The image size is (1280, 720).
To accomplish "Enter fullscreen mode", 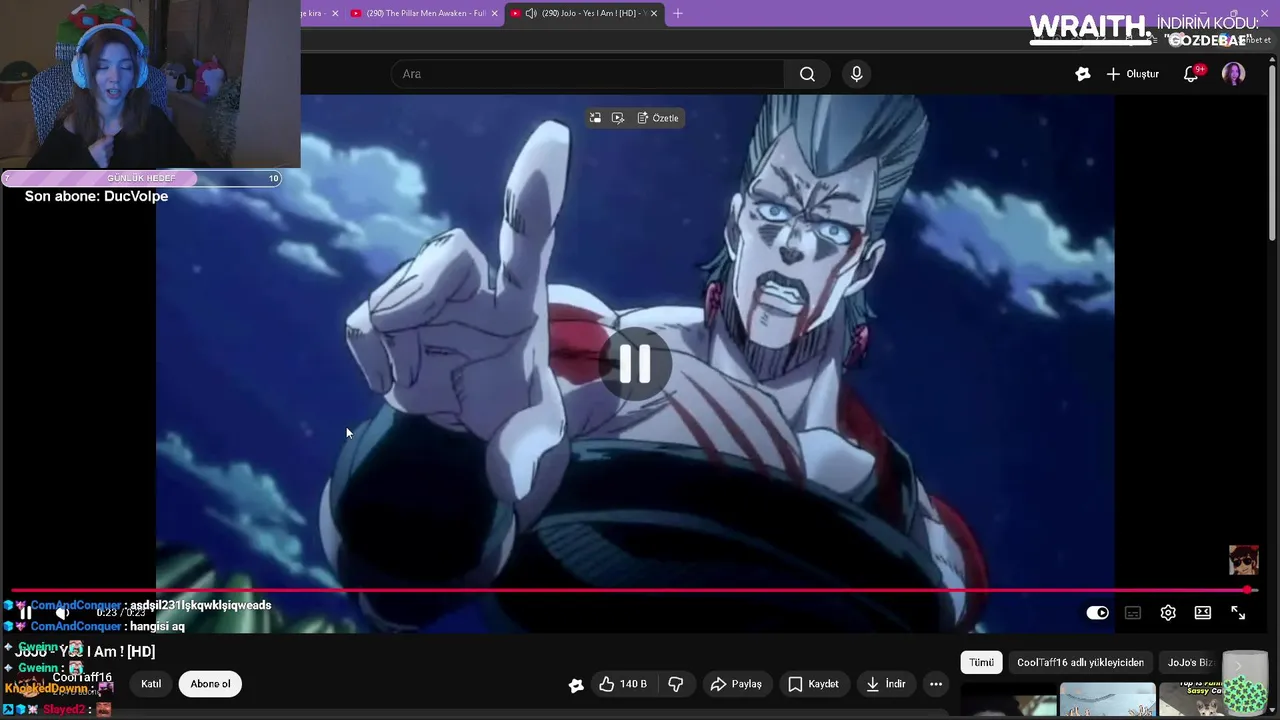I will (1238, 613).
